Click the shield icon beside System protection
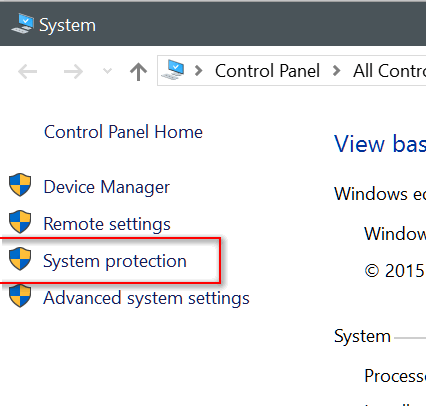This screenshot has height=406, width=426. pyautogui.click(x=20, y=259)
